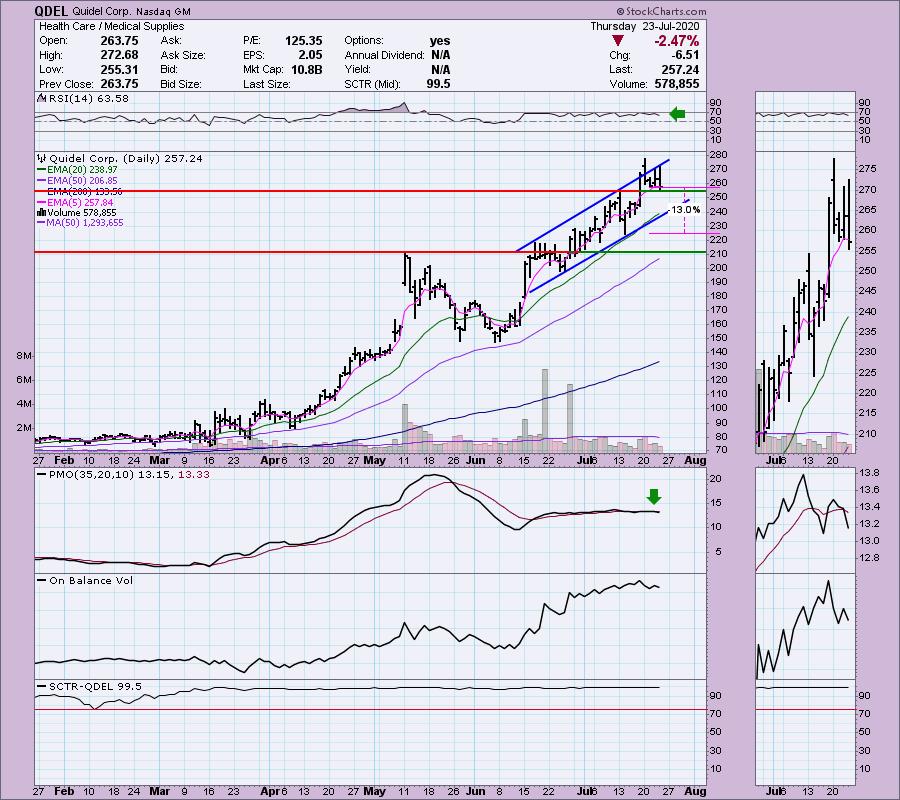900x800 pixels.
Task: Click the header Volume value 578,855
Action: click(677, 84)
